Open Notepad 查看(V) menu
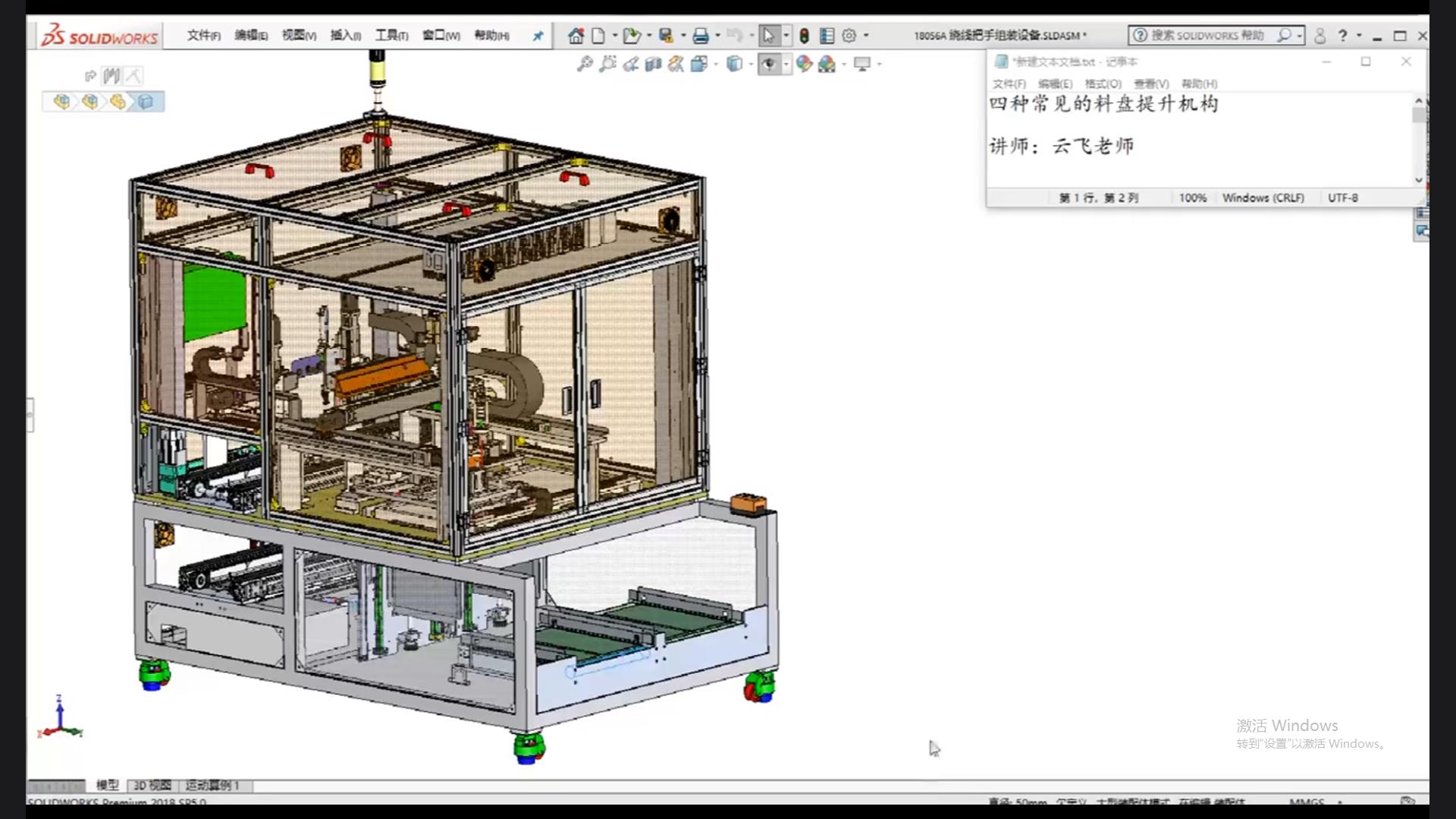Screen dimensions: 1456x819 click(x=1151, y=83)
